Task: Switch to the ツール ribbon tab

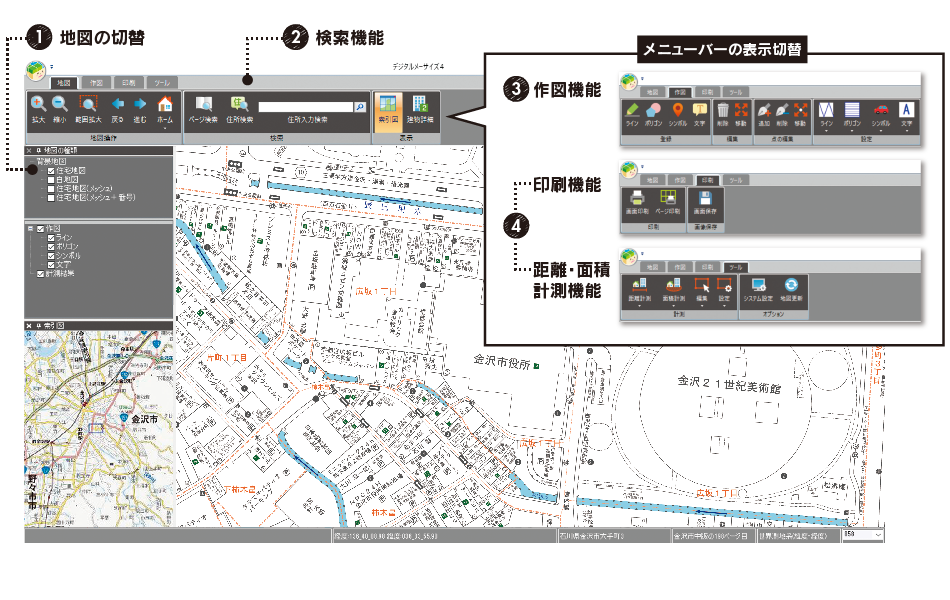Action: [163, 82]
